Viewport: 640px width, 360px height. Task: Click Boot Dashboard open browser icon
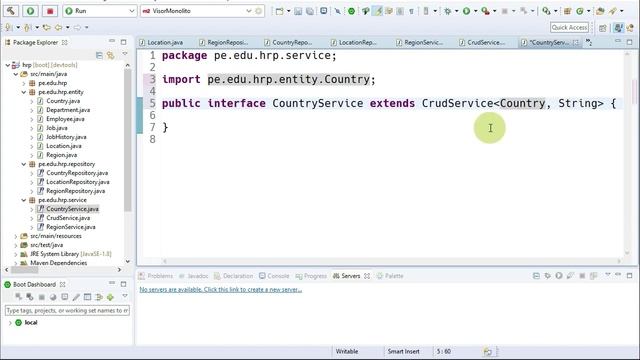tap(53, 297)
